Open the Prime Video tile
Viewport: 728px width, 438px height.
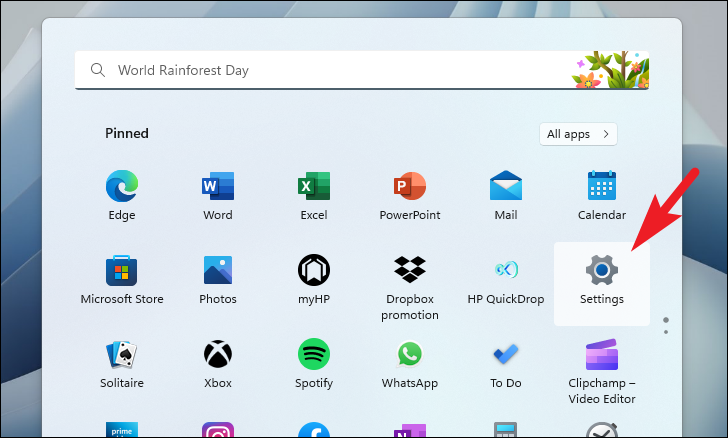pos(122,430)
